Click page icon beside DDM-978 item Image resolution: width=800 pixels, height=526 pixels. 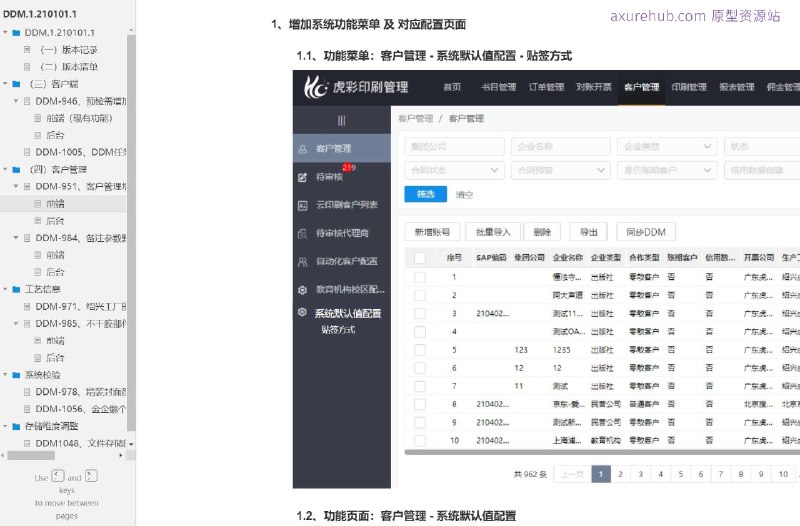point(27,392)
